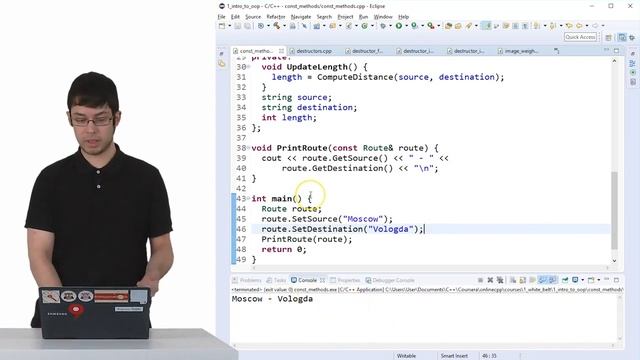Click the Remove Launch X icon in Console
Viewport: 640px width, 360px height.
click(490, 280)
